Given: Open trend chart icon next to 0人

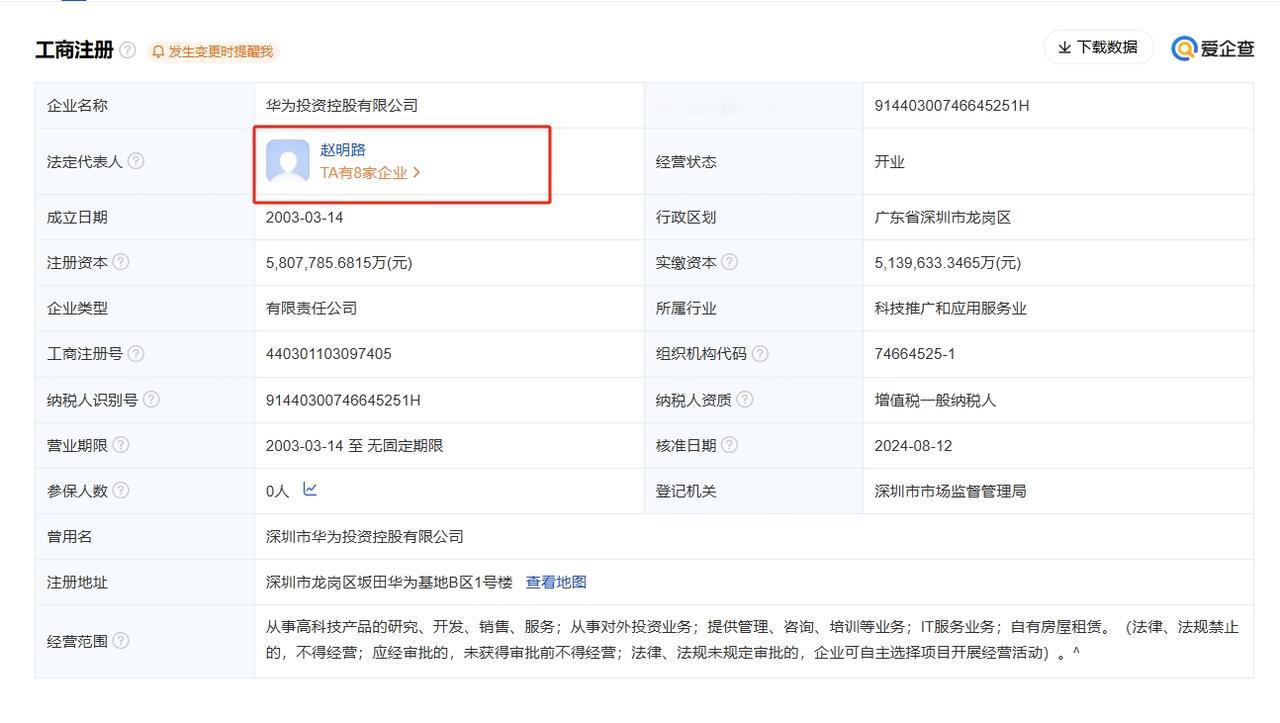Looking at the screenshot, I should coord(310,489).
